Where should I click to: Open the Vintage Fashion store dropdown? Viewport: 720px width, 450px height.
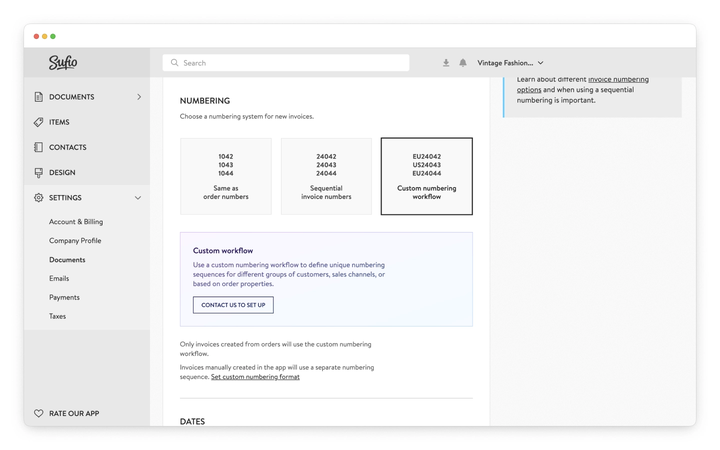pyautogui.click(x=510, y=63)
